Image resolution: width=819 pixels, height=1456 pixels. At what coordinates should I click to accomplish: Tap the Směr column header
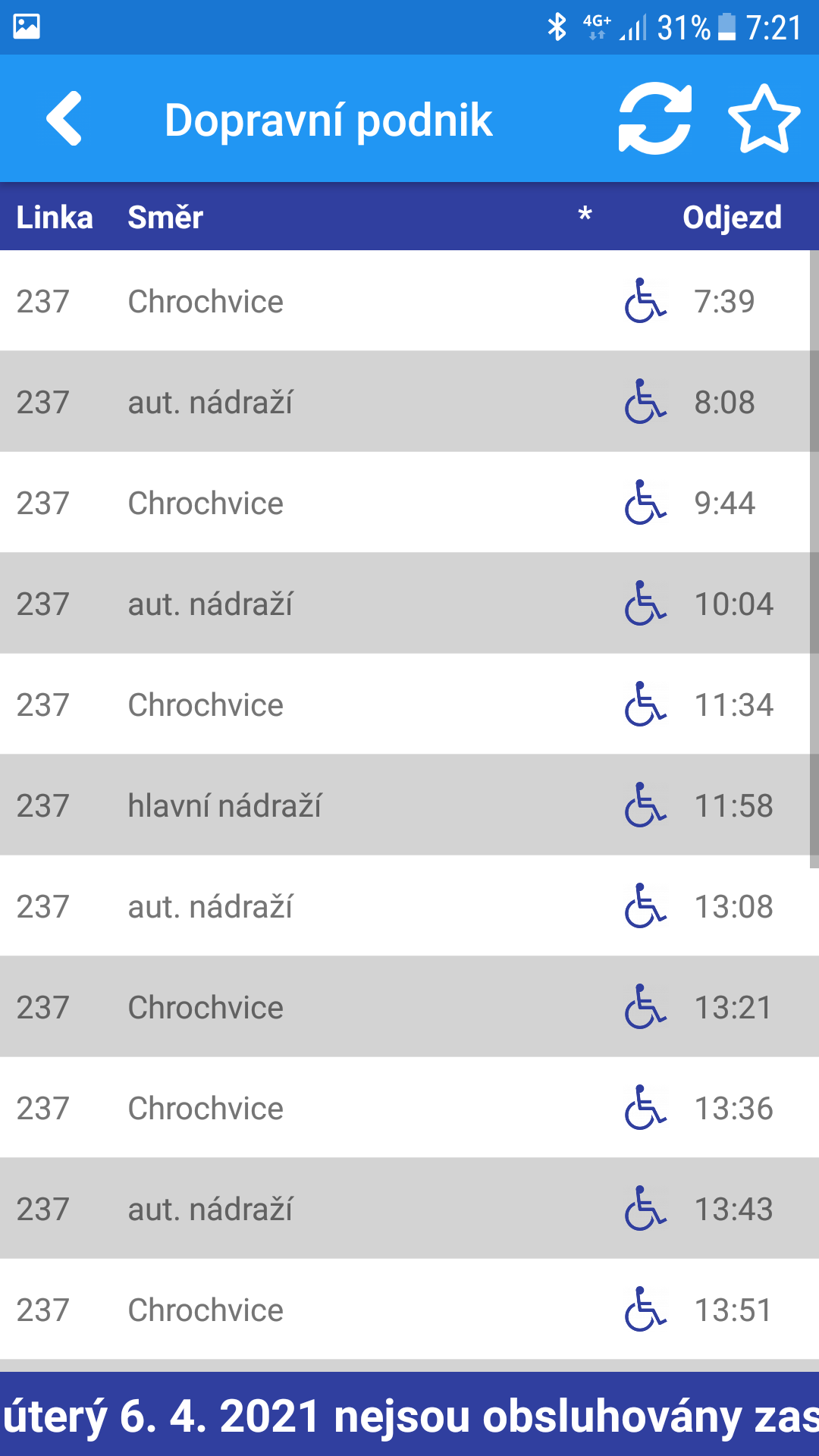click(x=165, y=218)
